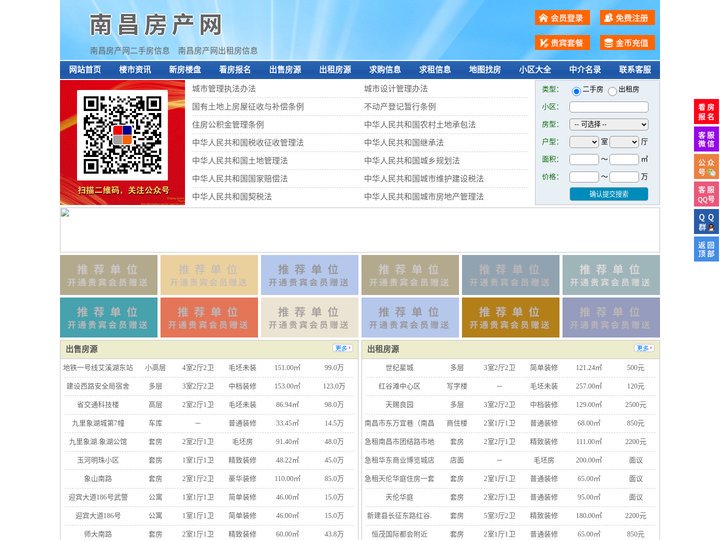Open 不动产登记暂行条例 link
Image resolution: width=720 pixels, height=540 pixels.
400,107
